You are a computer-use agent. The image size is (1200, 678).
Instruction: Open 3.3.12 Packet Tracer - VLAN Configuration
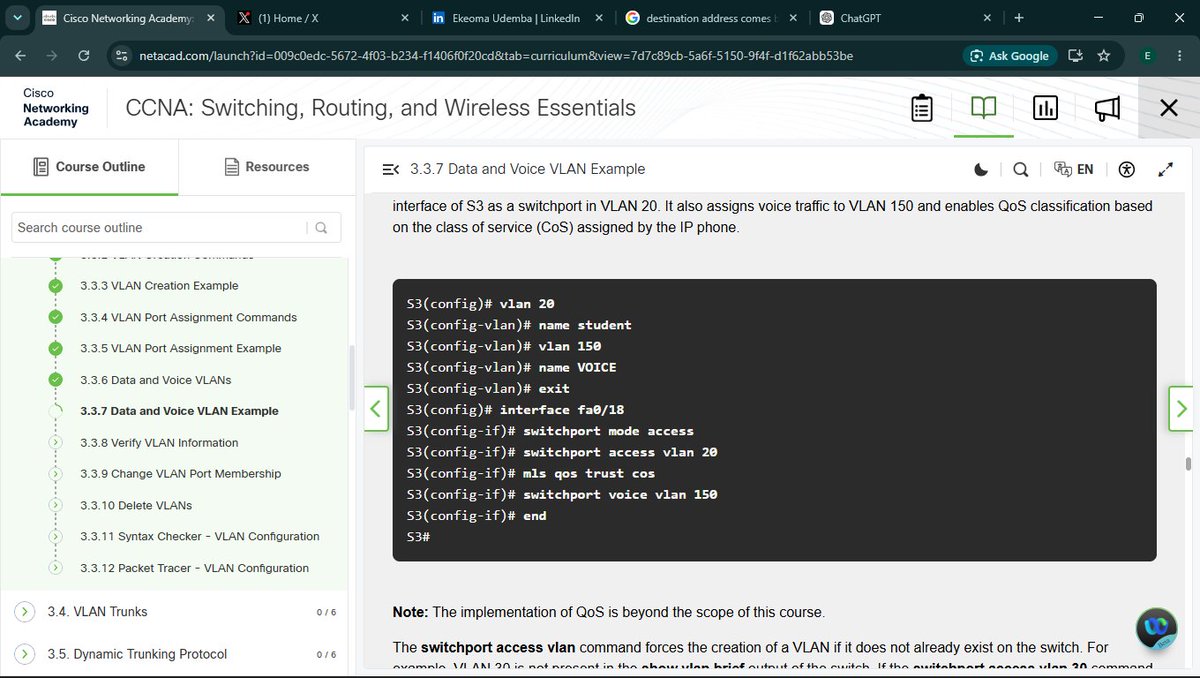[194, 568]
